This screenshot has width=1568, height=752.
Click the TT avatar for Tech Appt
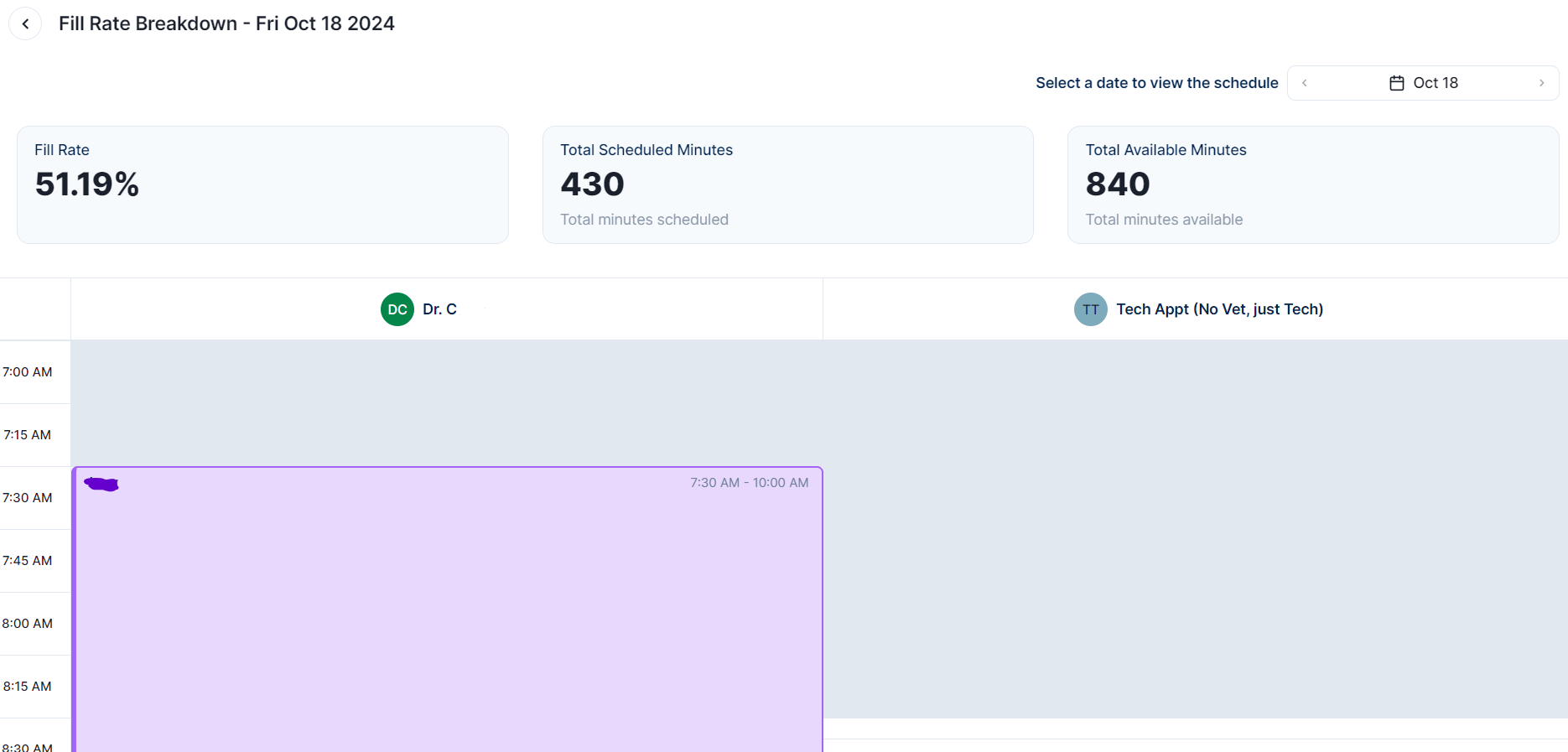1091,309
